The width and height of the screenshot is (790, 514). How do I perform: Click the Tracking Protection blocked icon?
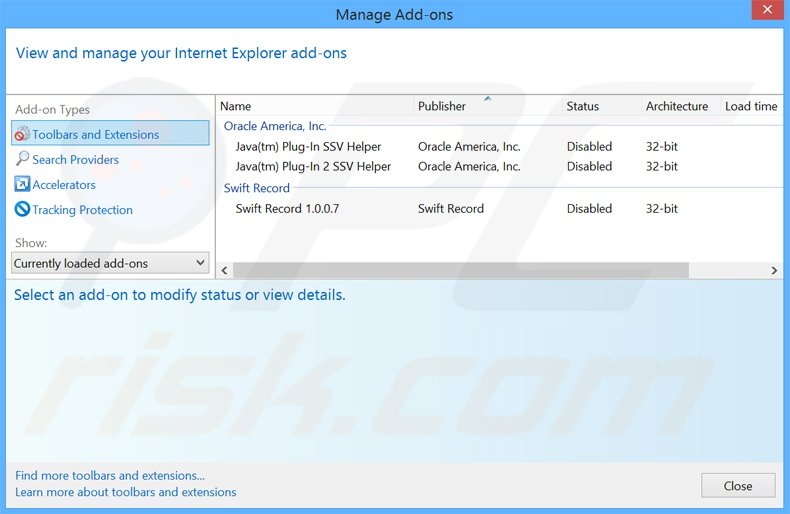pos(22,210)
